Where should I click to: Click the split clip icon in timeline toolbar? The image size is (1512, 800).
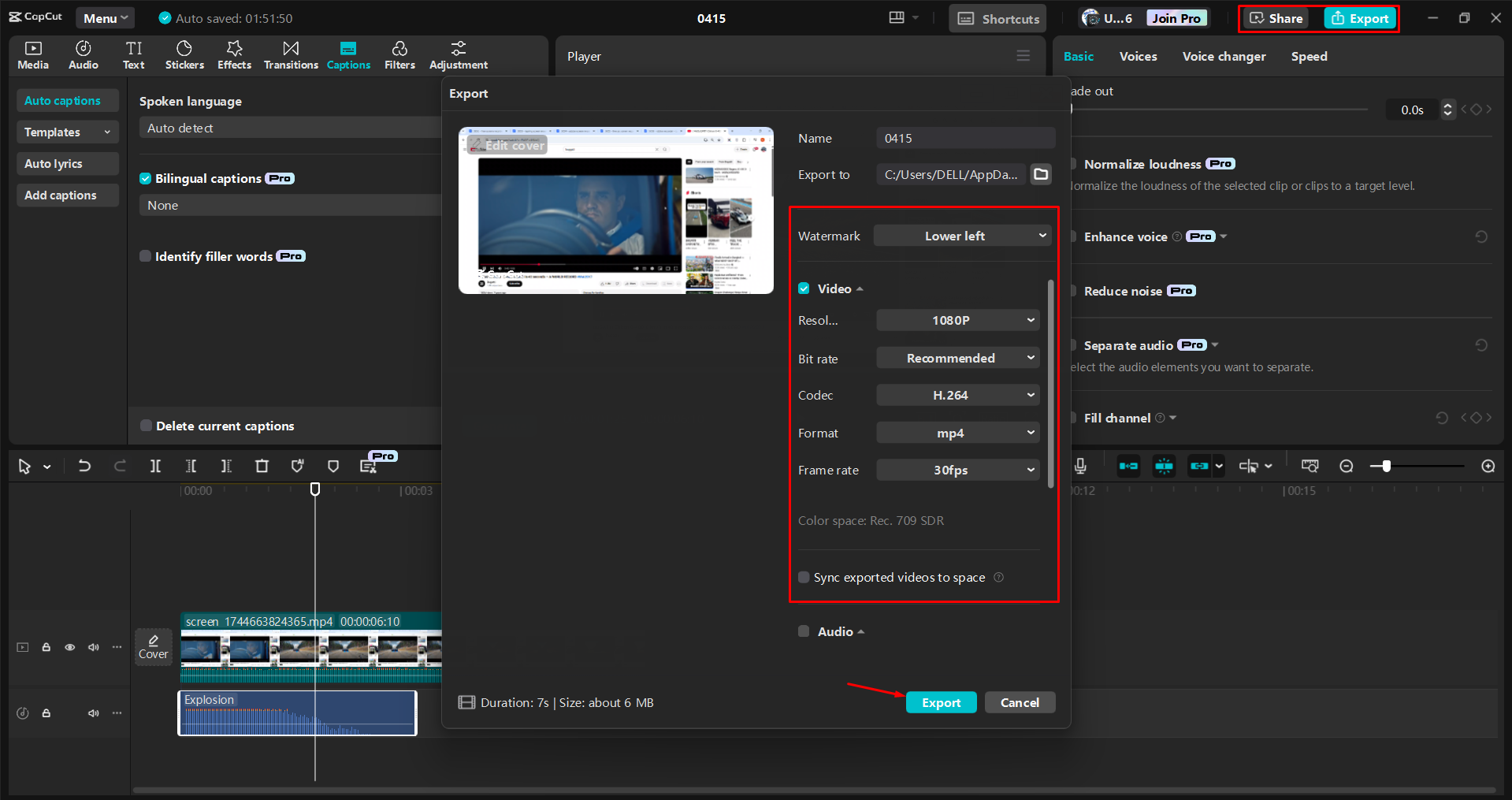[155, 466]
